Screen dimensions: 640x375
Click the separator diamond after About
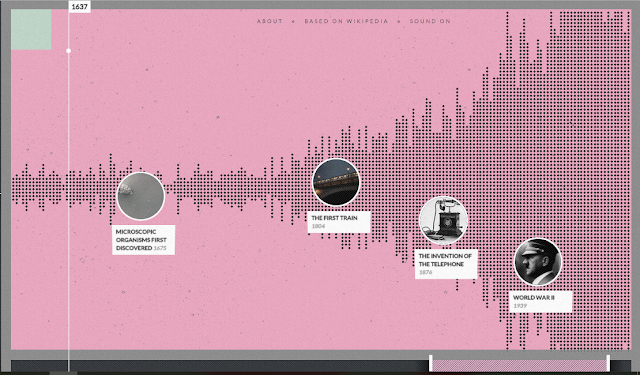pos(293,21)
